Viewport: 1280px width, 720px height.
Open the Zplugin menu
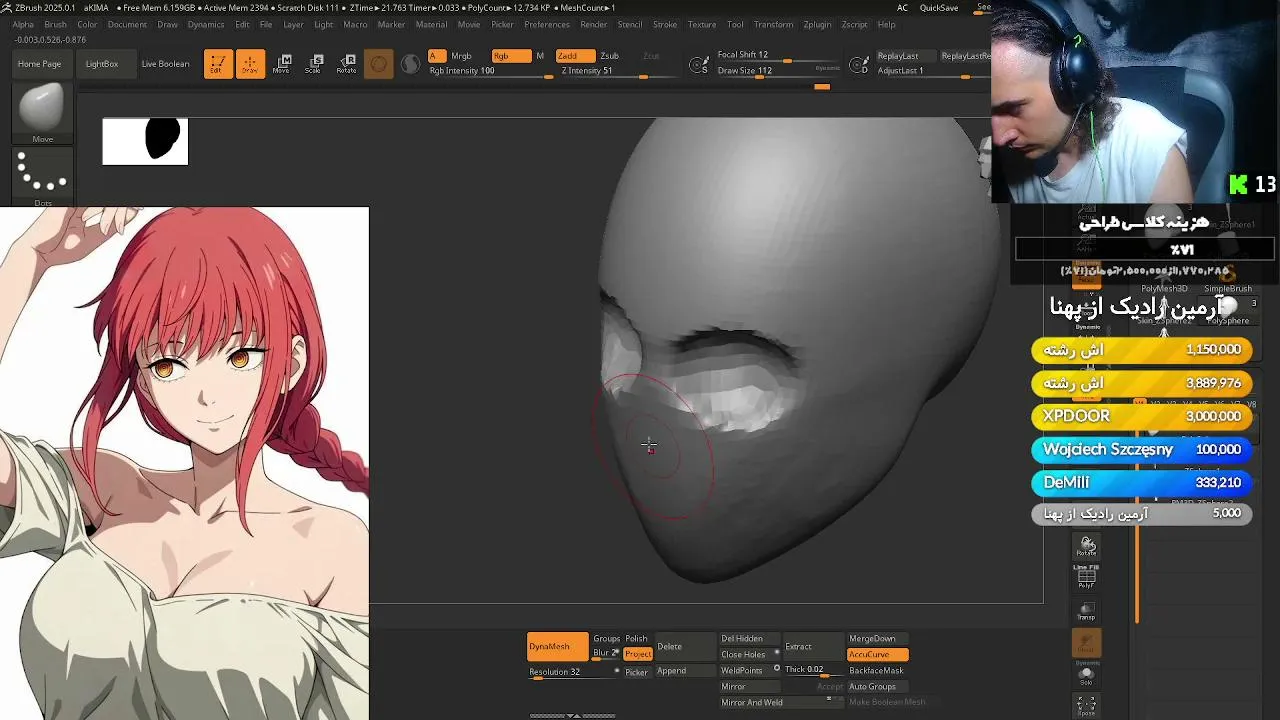tap(817, 24)
